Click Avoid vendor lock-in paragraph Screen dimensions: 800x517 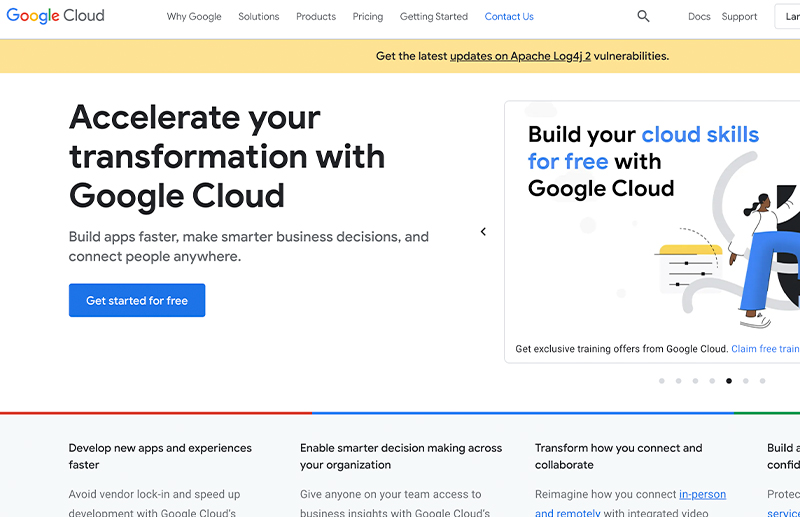[154, 503]
